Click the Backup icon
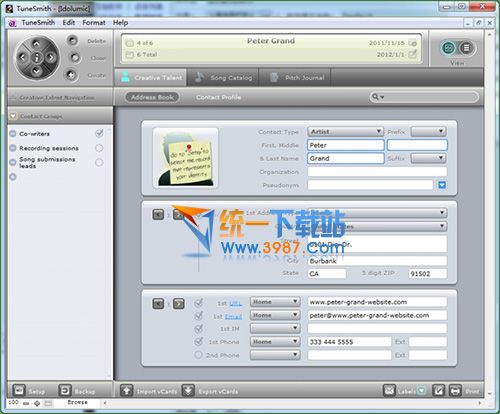Image resolution: width=500 pixels, height=414 pixels. tap(65, 390)
